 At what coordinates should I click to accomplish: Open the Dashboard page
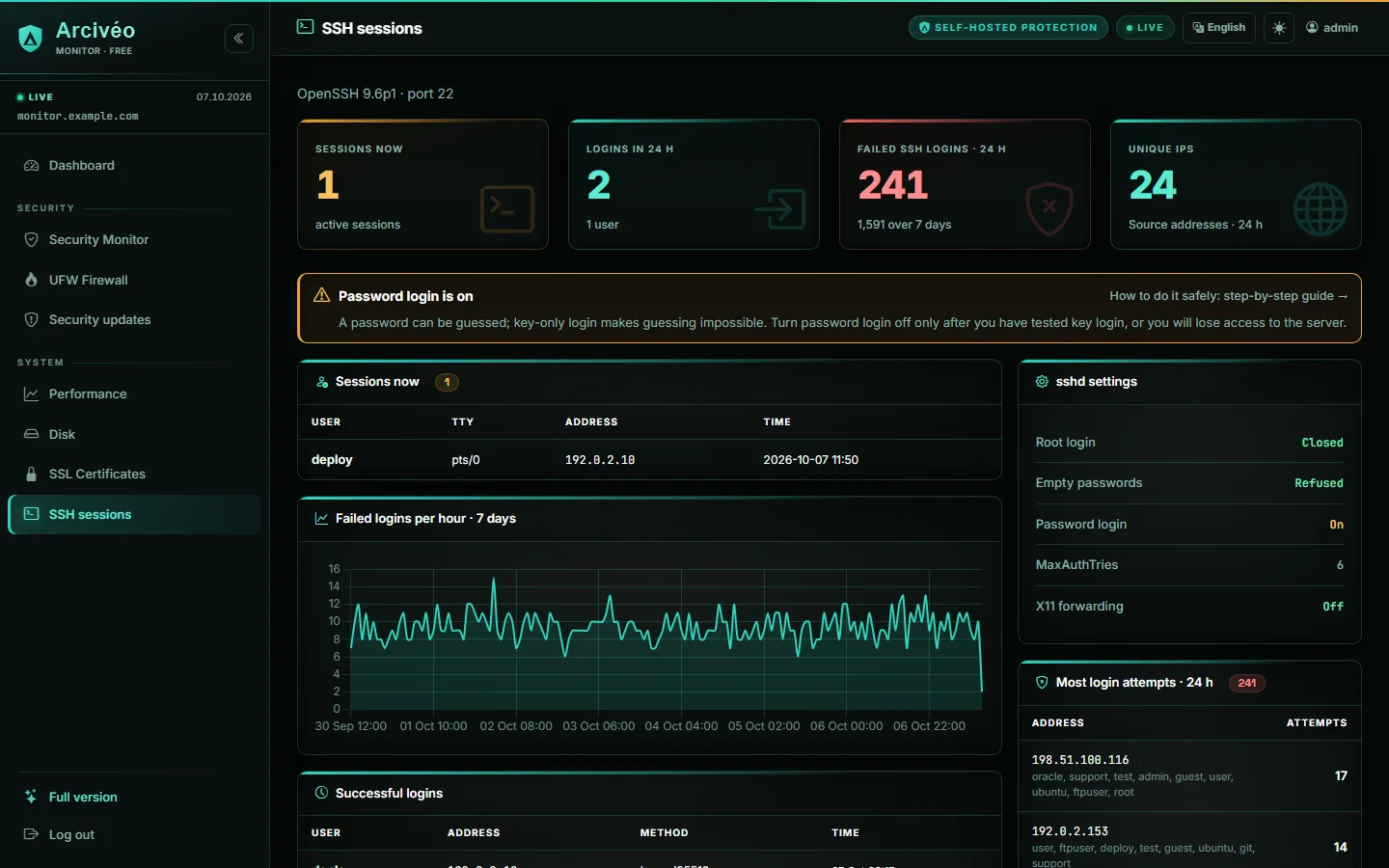135,166
